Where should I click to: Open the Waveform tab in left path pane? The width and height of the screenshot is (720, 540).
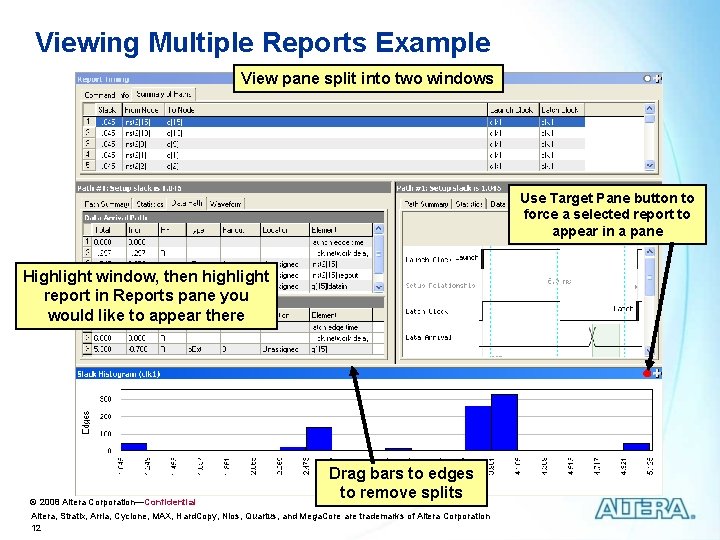point(225,203)
